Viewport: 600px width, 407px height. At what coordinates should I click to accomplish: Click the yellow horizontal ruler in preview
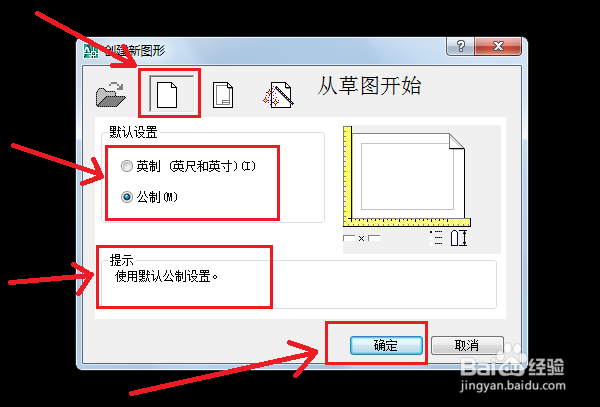[408, 223]
